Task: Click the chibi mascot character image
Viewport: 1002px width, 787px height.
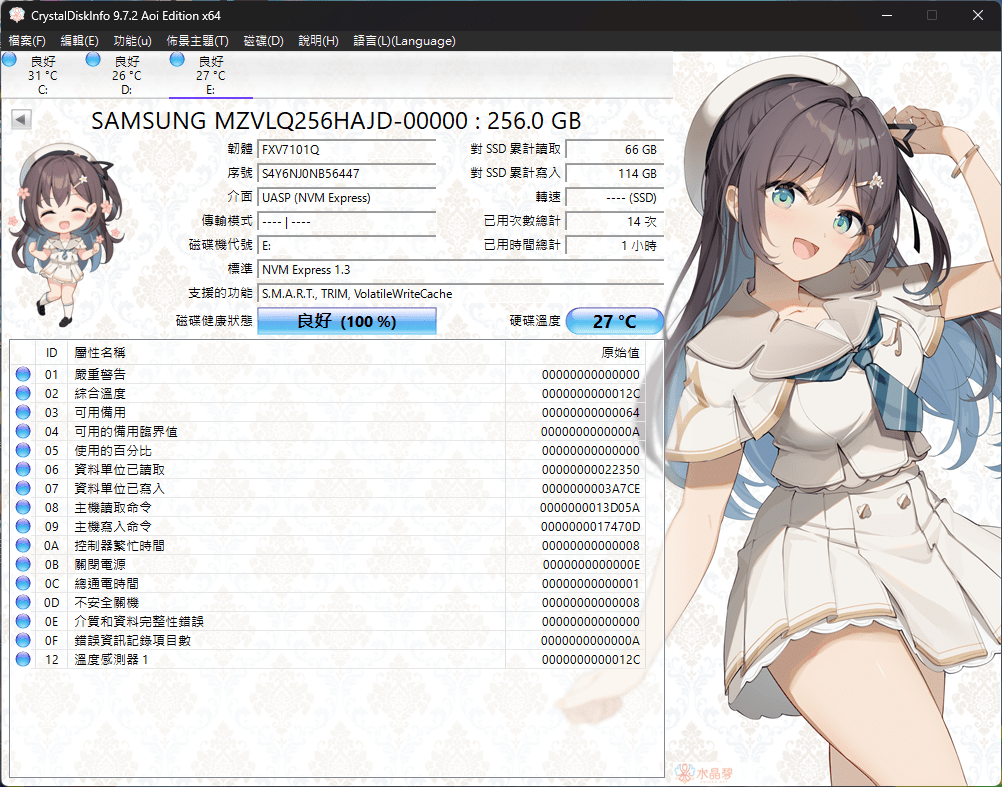Action: pyautogui.click(x=66, y=234)
